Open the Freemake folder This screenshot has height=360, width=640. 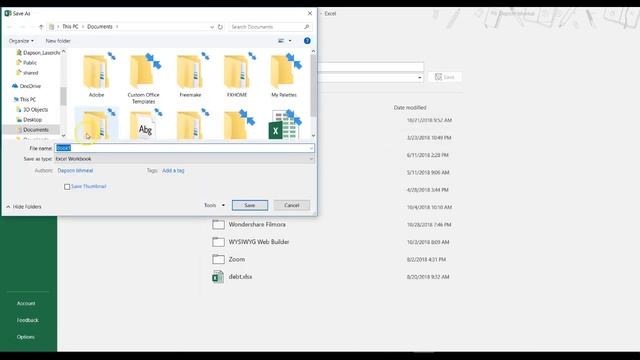pyautogui.click(x=190, y=76)
